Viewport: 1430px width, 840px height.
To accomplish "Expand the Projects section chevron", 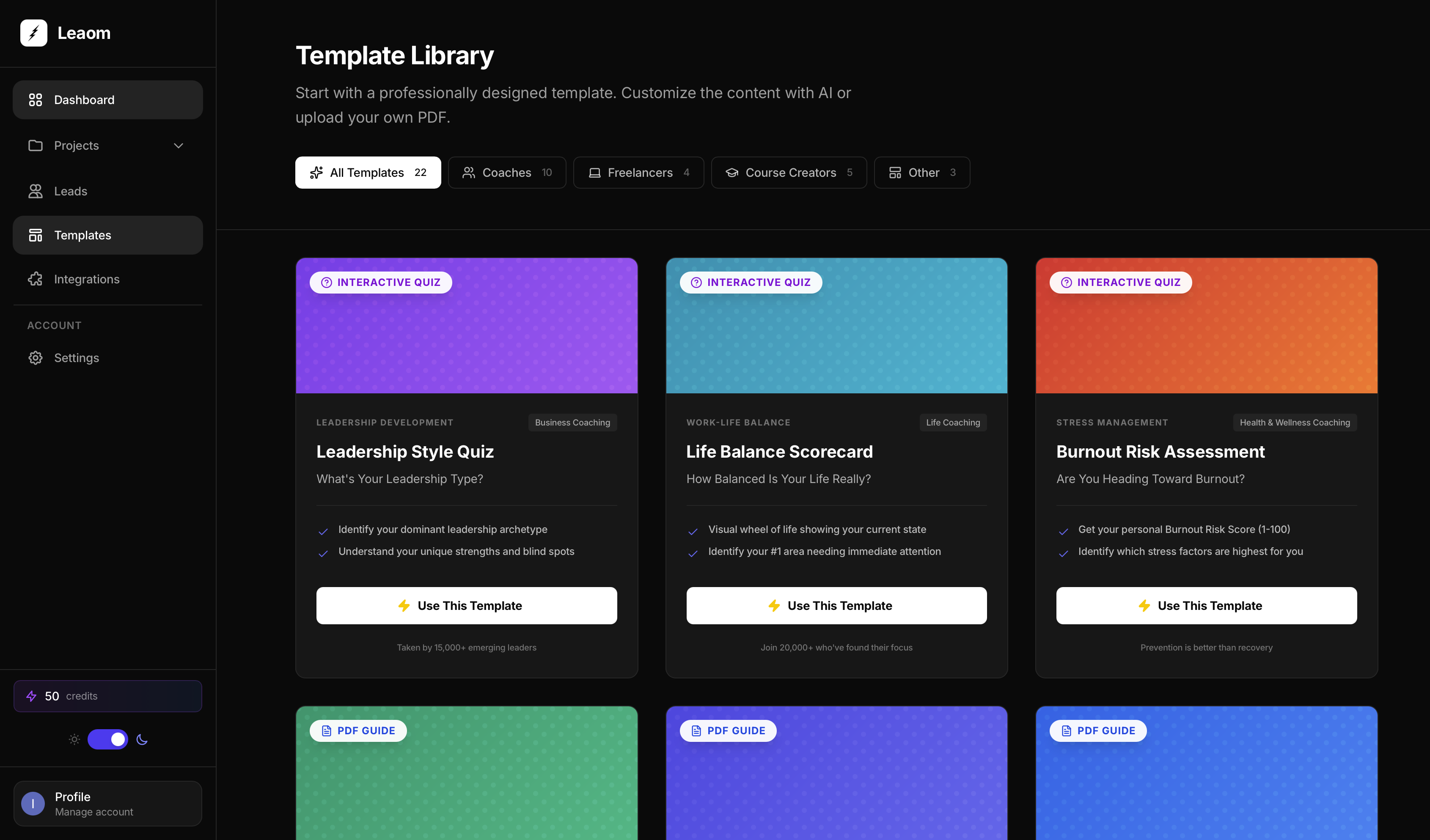I will pos(178,146).
